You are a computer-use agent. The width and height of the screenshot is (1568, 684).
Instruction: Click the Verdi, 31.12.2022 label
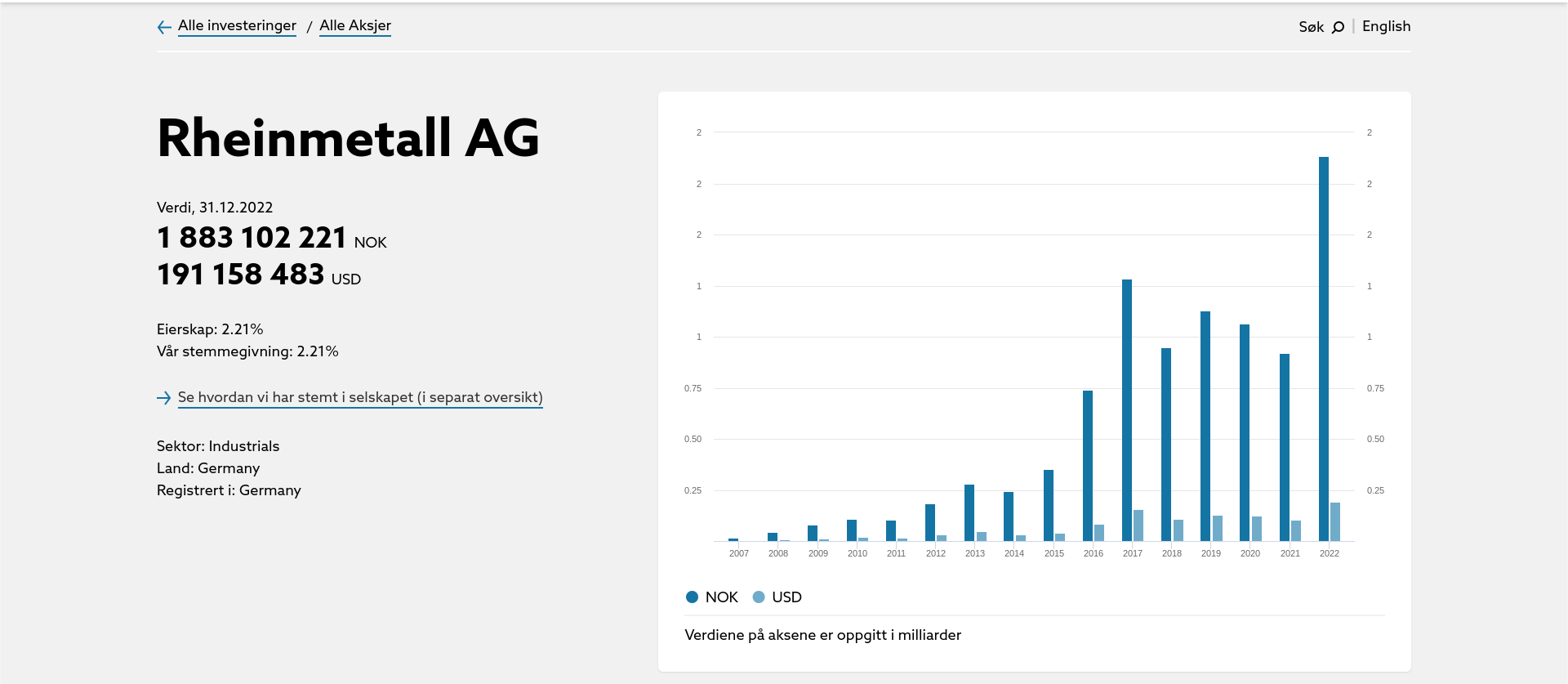pyautogui.click(x=215, y=208)
